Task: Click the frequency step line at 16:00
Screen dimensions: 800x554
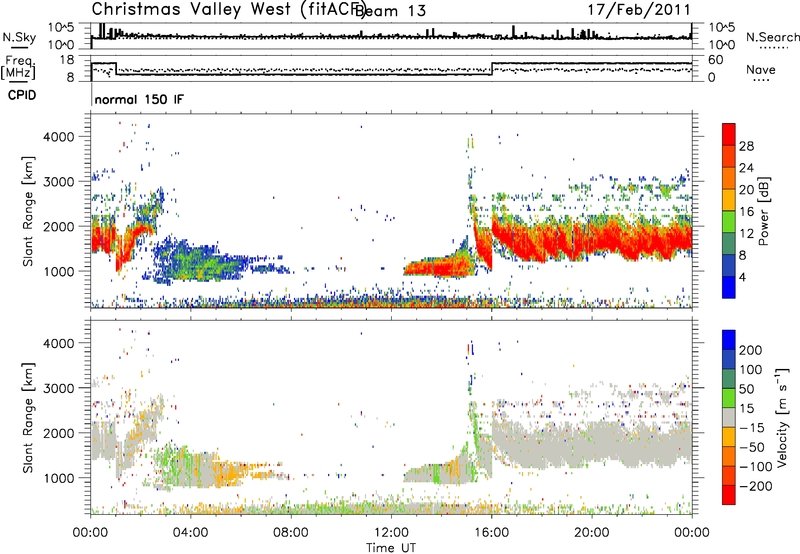Action: click(492, 69)
